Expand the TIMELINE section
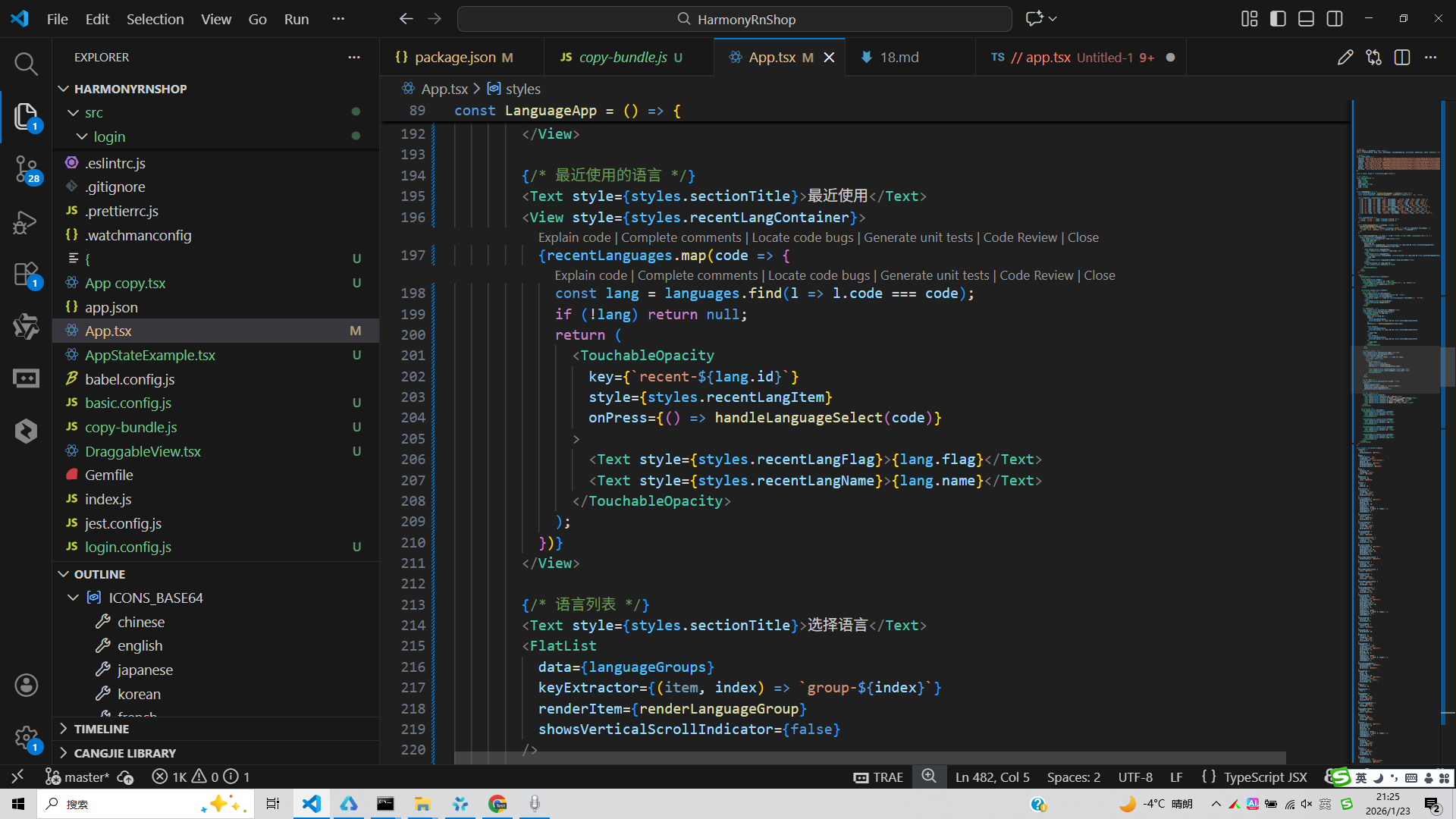The image size is (1456, 819). click(x=102, y=729)
